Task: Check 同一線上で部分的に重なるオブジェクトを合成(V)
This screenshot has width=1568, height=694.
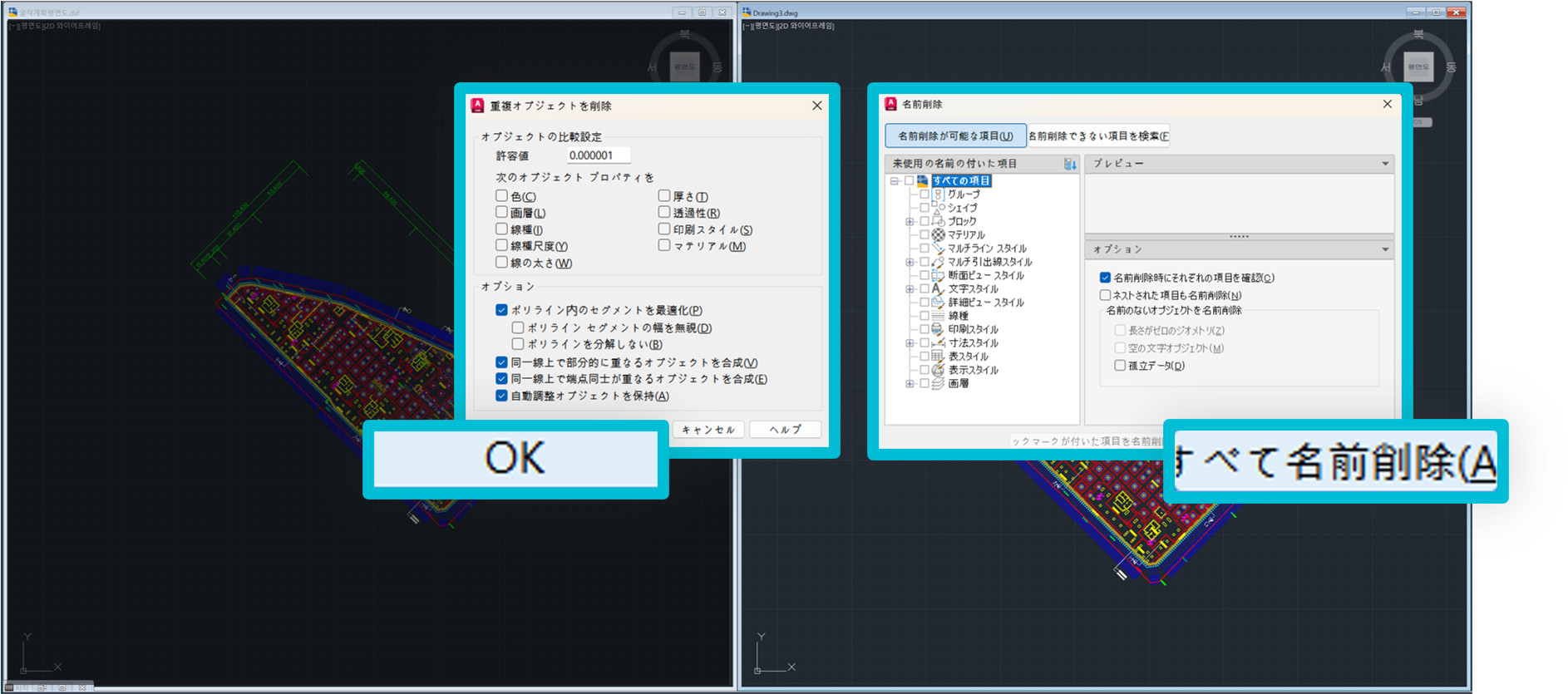Action: 501,362
